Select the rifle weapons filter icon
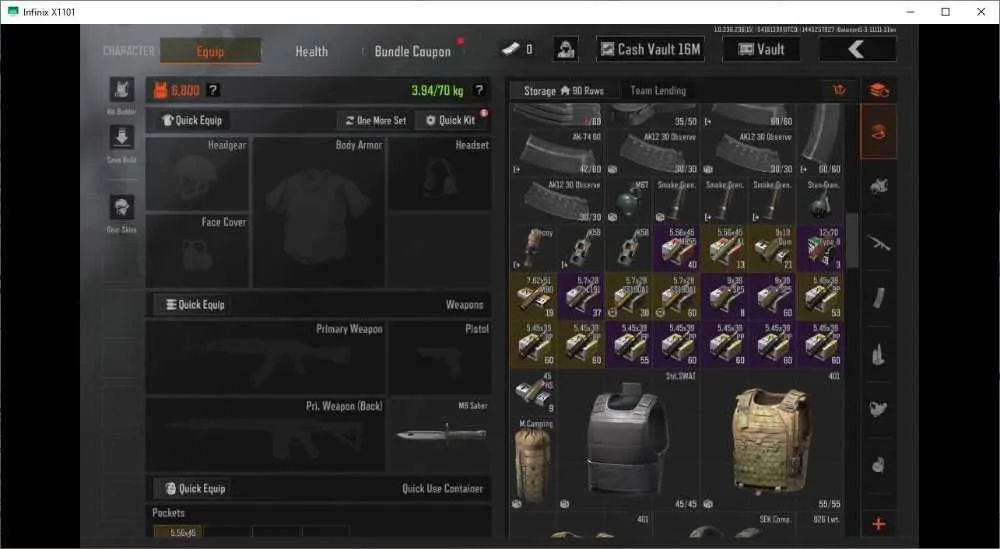The image size is (1000, 549). point(878,243)
